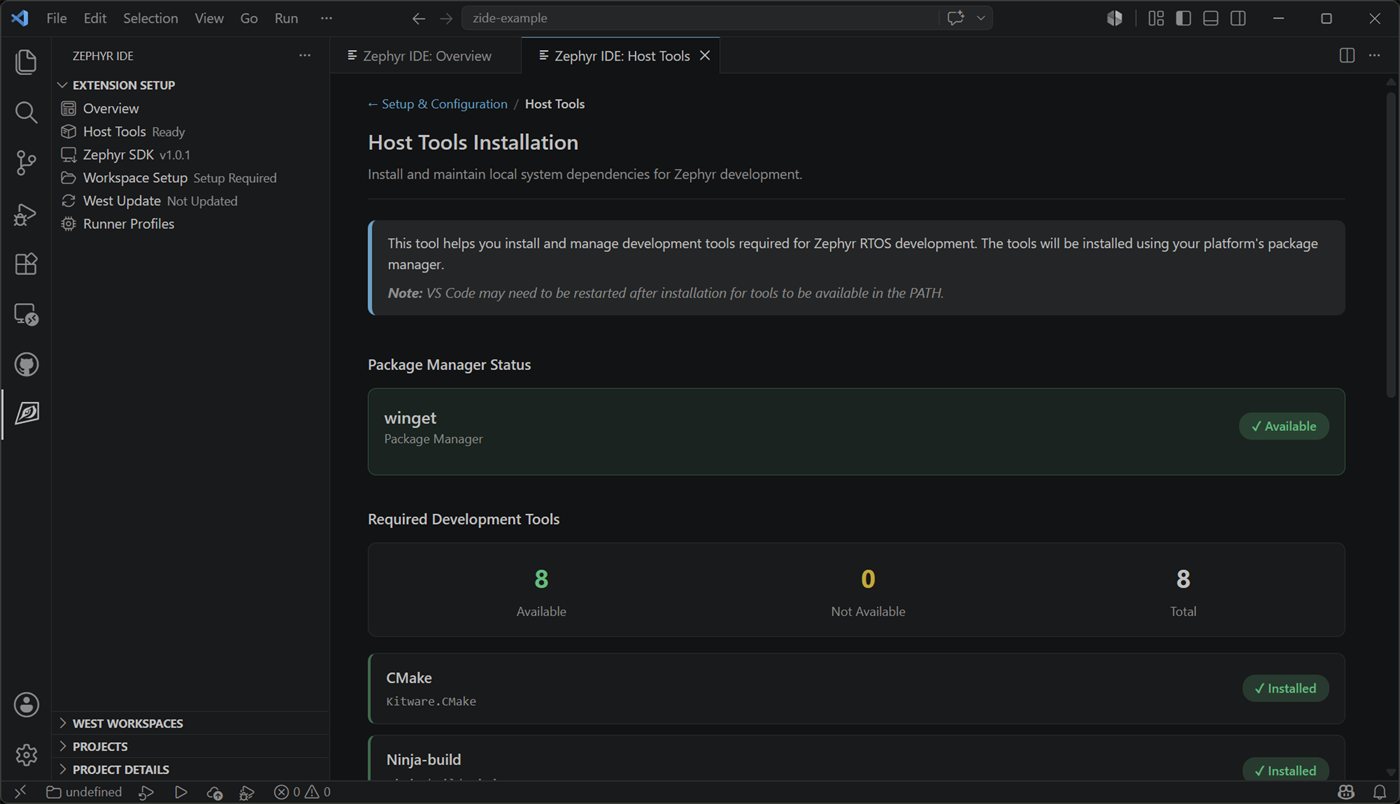Image resolution: width=1400 pixels, height=804 pixels.
Task: Open the GitHub view in activity bar
Action: [26, 364]
